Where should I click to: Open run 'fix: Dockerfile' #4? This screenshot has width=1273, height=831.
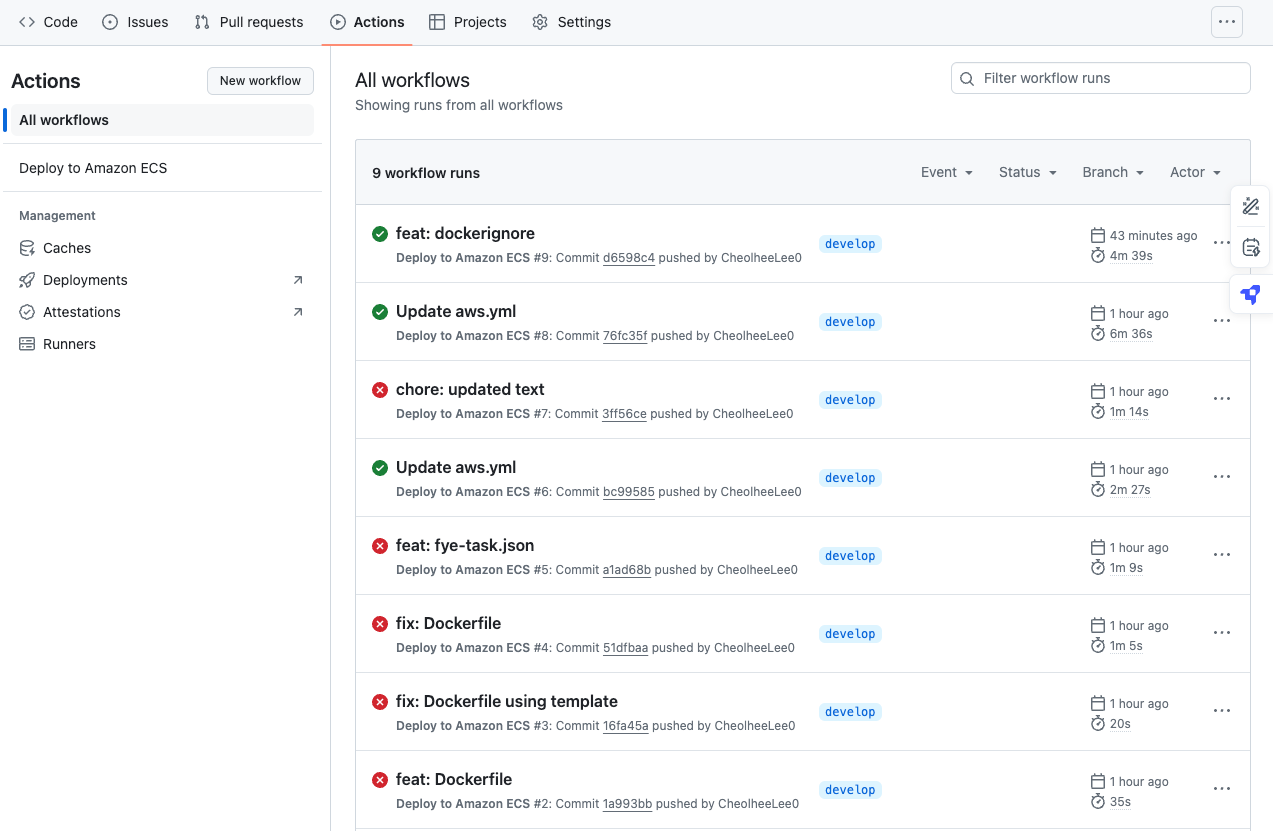(x=448, y=623)
